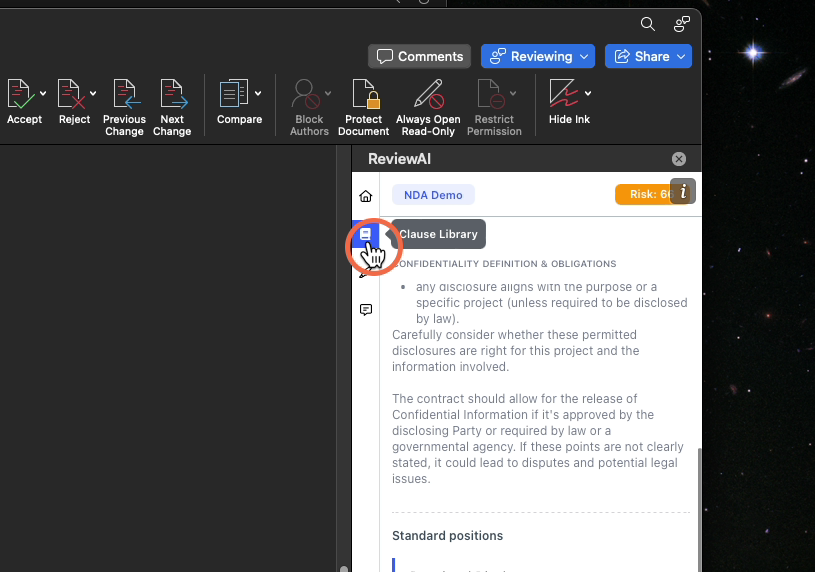815x572 pixels.
Task: Click the ReviewAI panel scrollbar
Action: [x=699, y=510]
